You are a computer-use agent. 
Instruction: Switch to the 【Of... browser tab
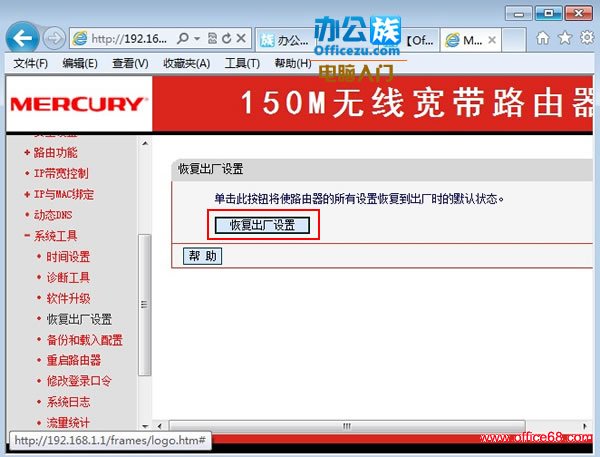[420, 40]
